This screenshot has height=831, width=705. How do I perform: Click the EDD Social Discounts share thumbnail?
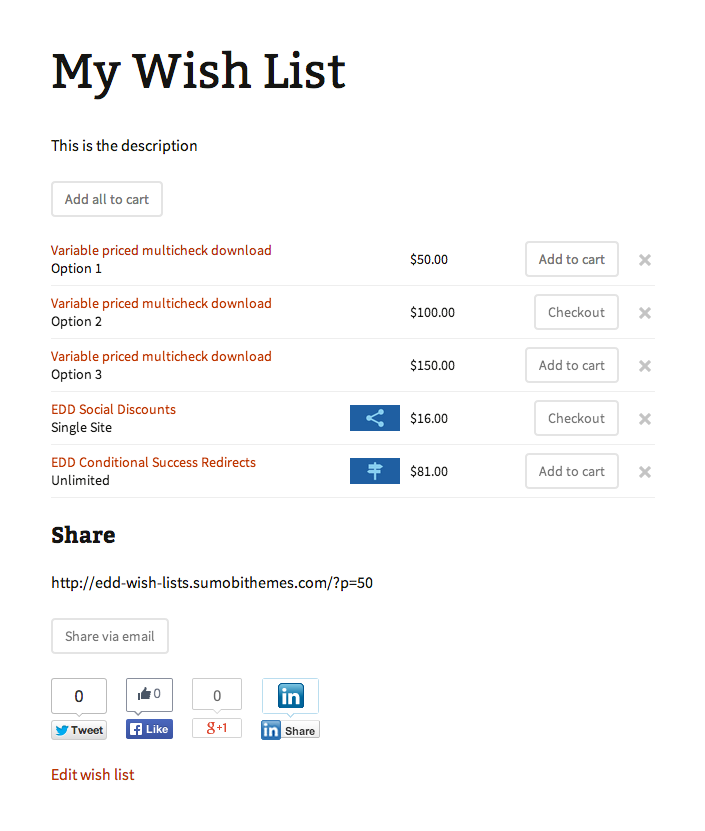point(375,418)
